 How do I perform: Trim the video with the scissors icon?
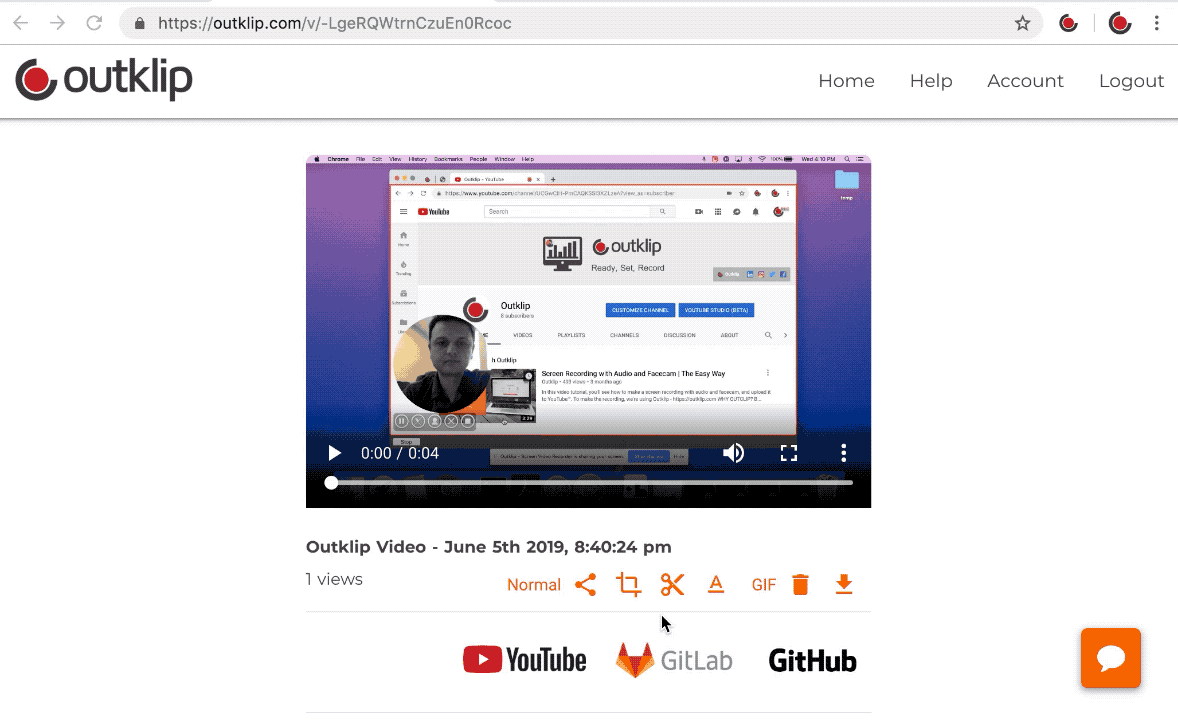click(x=672, y=585)
